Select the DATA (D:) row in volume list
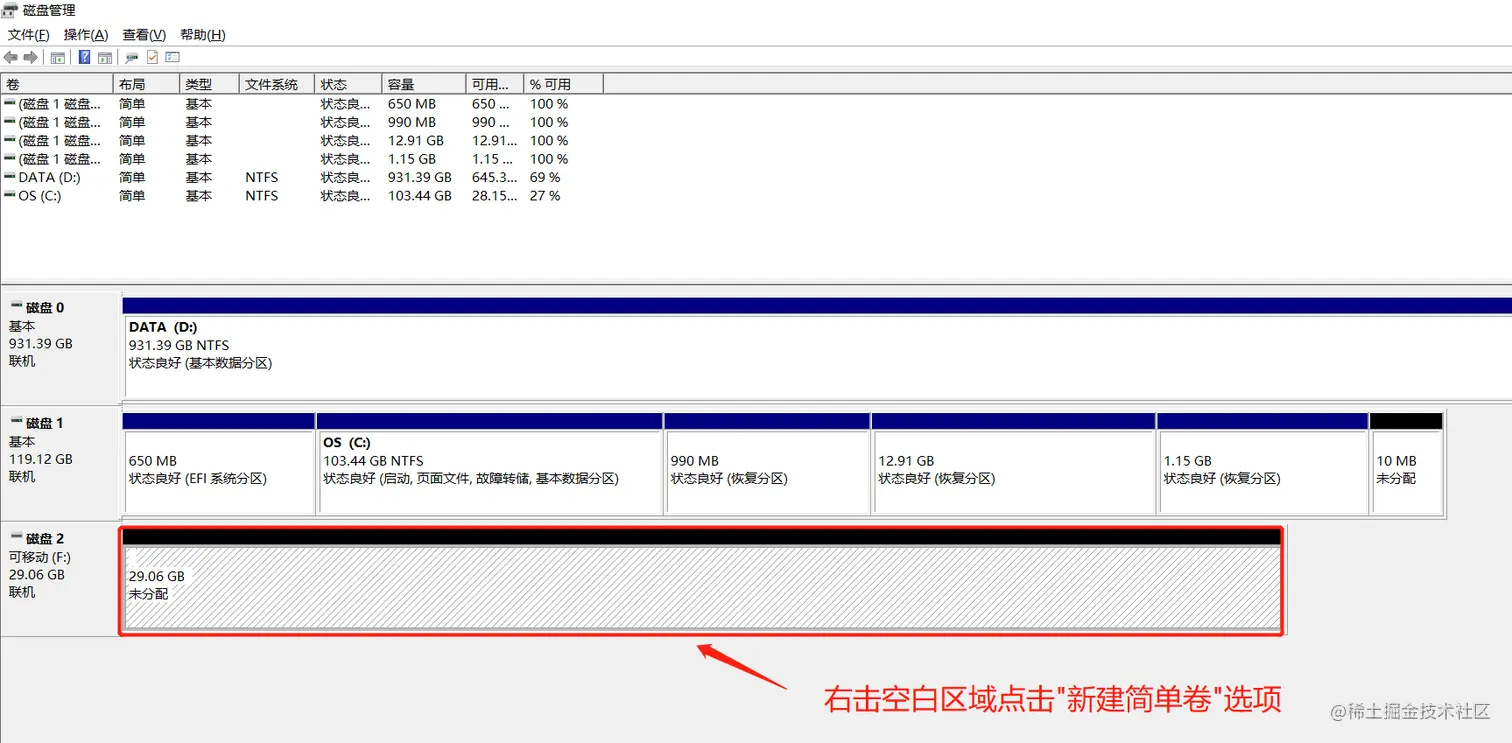 pyautogui.click(x=302, y=177)
